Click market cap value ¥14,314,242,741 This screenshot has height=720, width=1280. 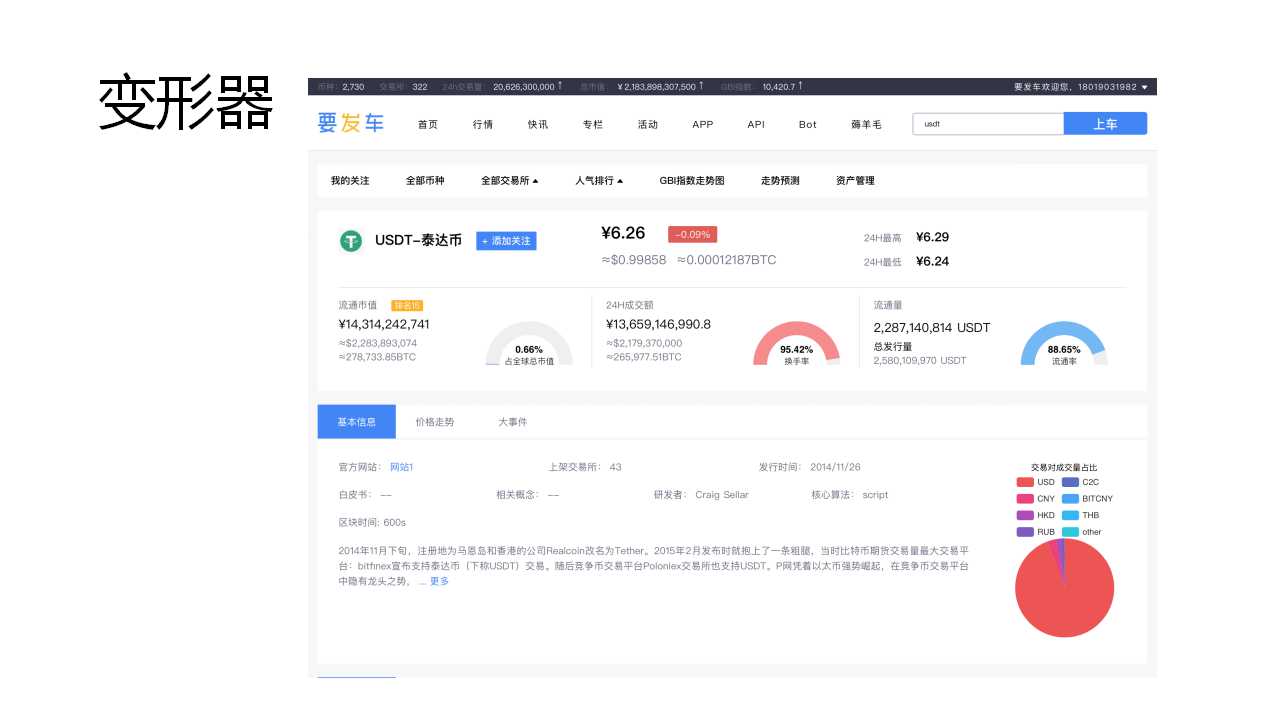click(x=384, y=324)
